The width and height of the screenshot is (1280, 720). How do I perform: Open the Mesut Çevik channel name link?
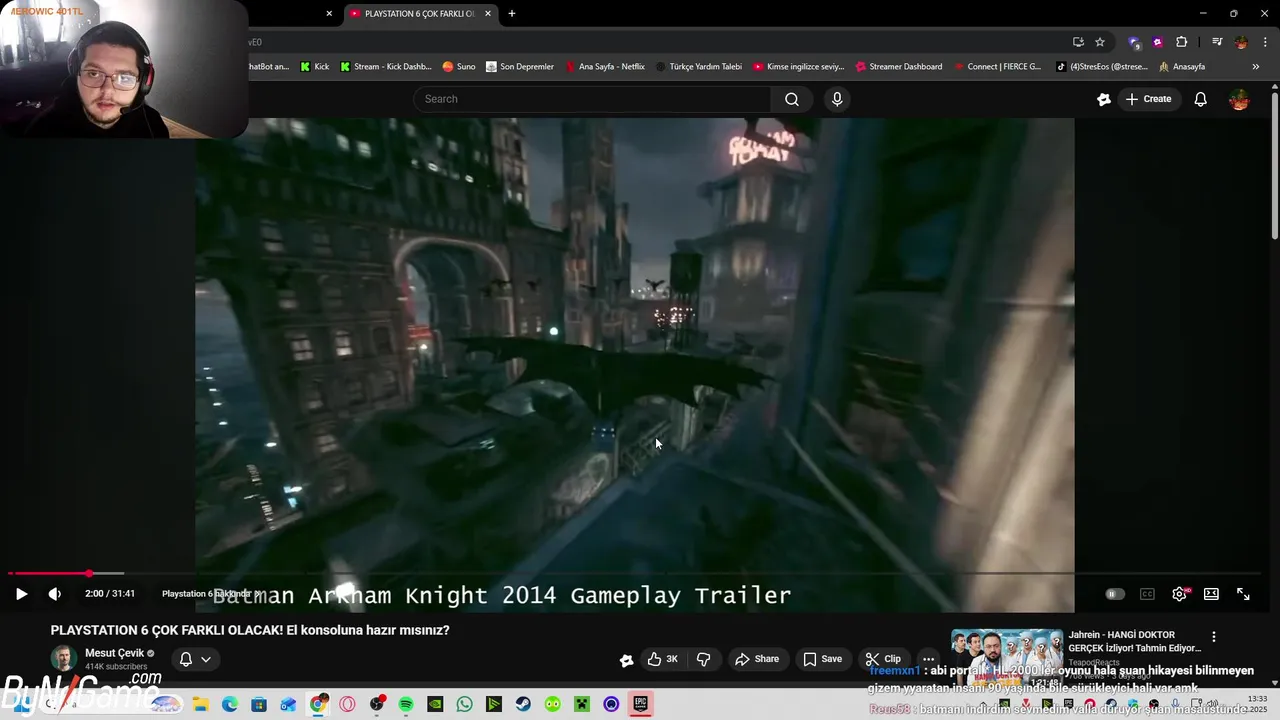coord(115,653)
